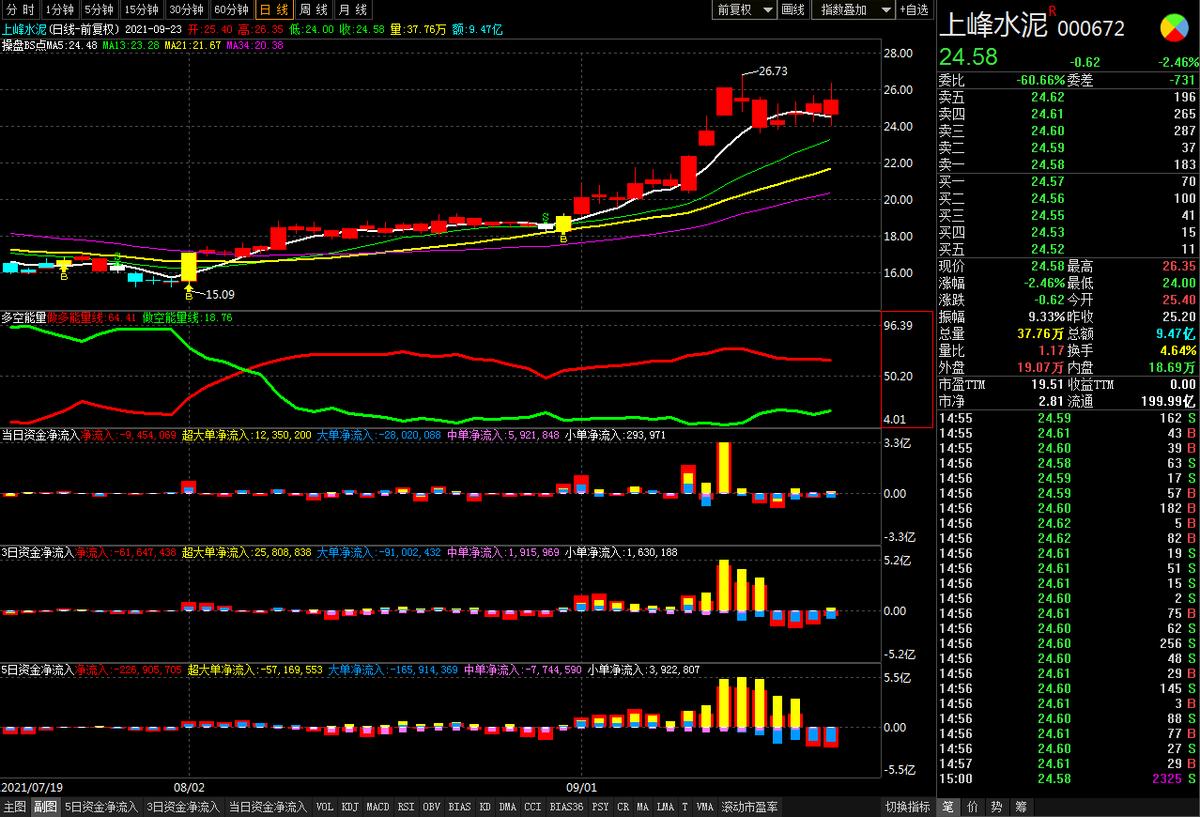
Task: Click the 15:00 final trade row
Action: click(x=1067, y=779)
